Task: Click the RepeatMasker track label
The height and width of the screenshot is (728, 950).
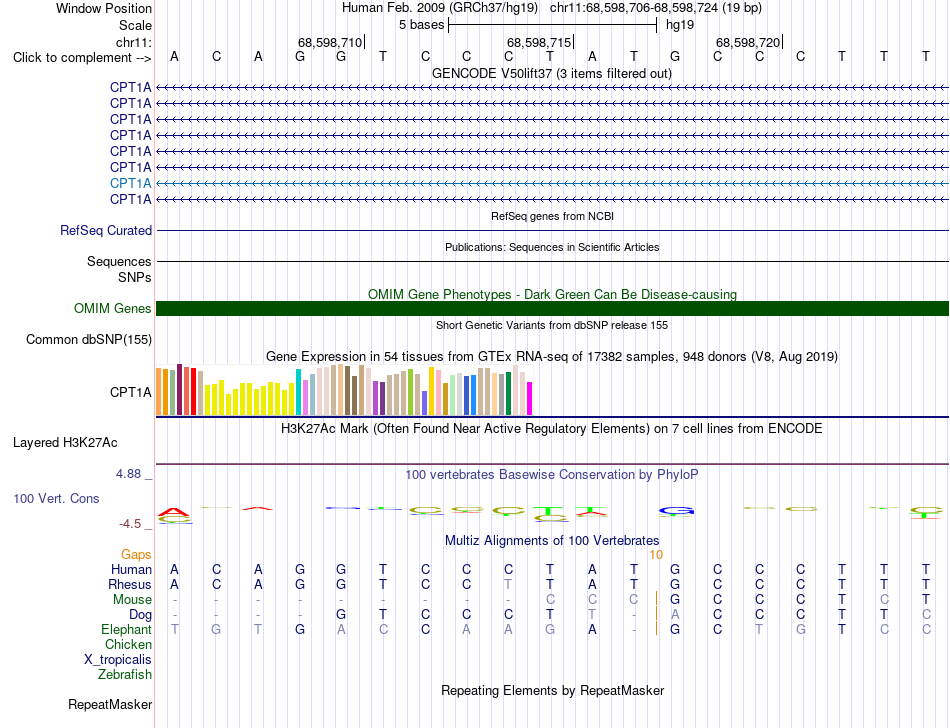Action: 110,704
